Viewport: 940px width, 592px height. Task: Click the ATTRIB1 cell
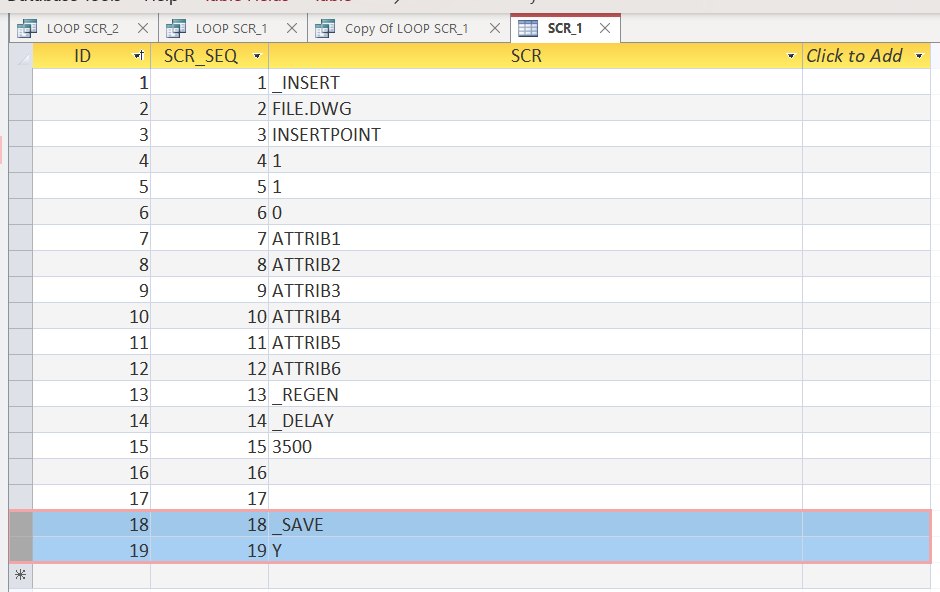tap(535, 238)
